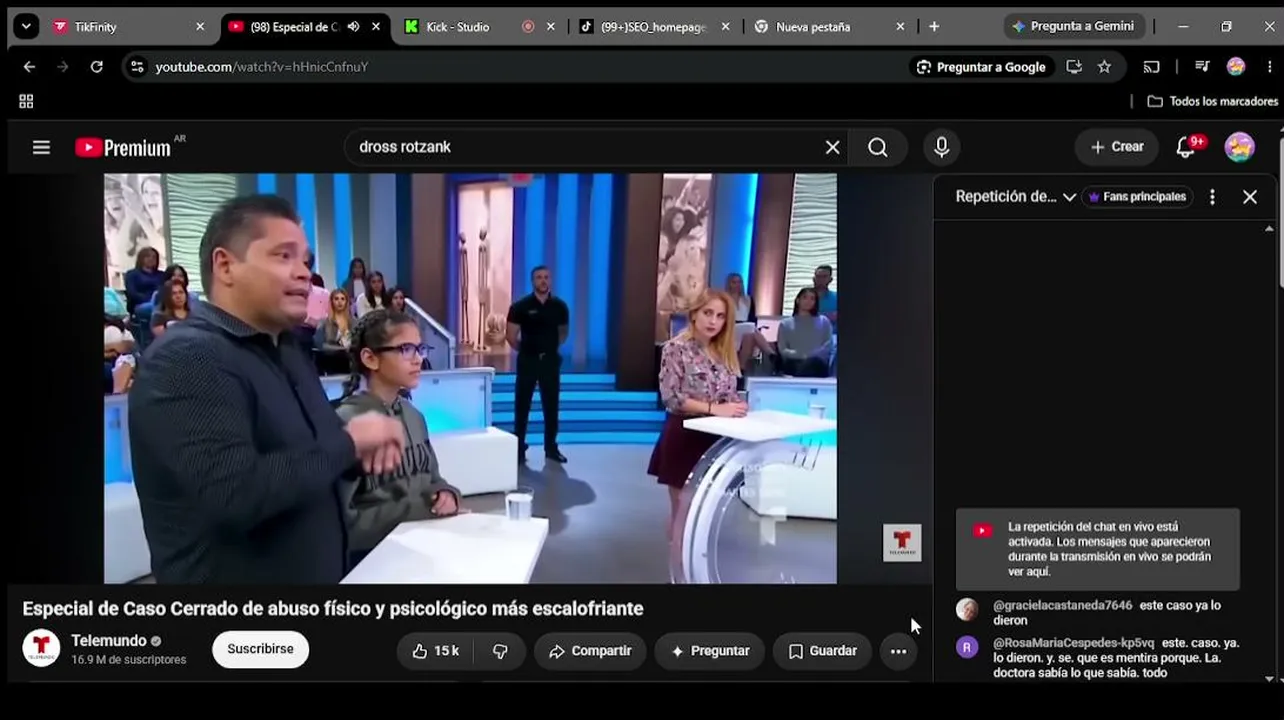Open the Chrome profile avatar
Image resolution: width=1284 pixels, height=720 pixels.
click(1236, 67)
